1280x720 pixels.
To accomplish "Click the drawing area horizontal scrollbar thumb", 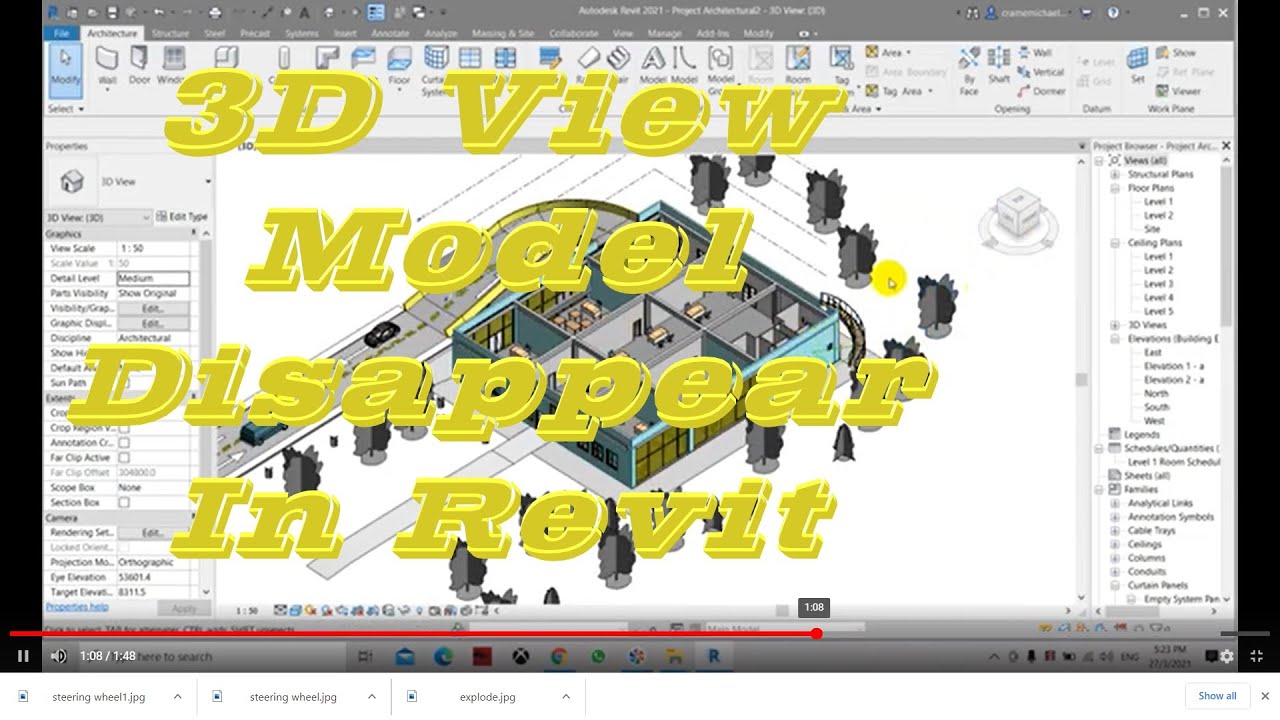I will tap(782, 610).
